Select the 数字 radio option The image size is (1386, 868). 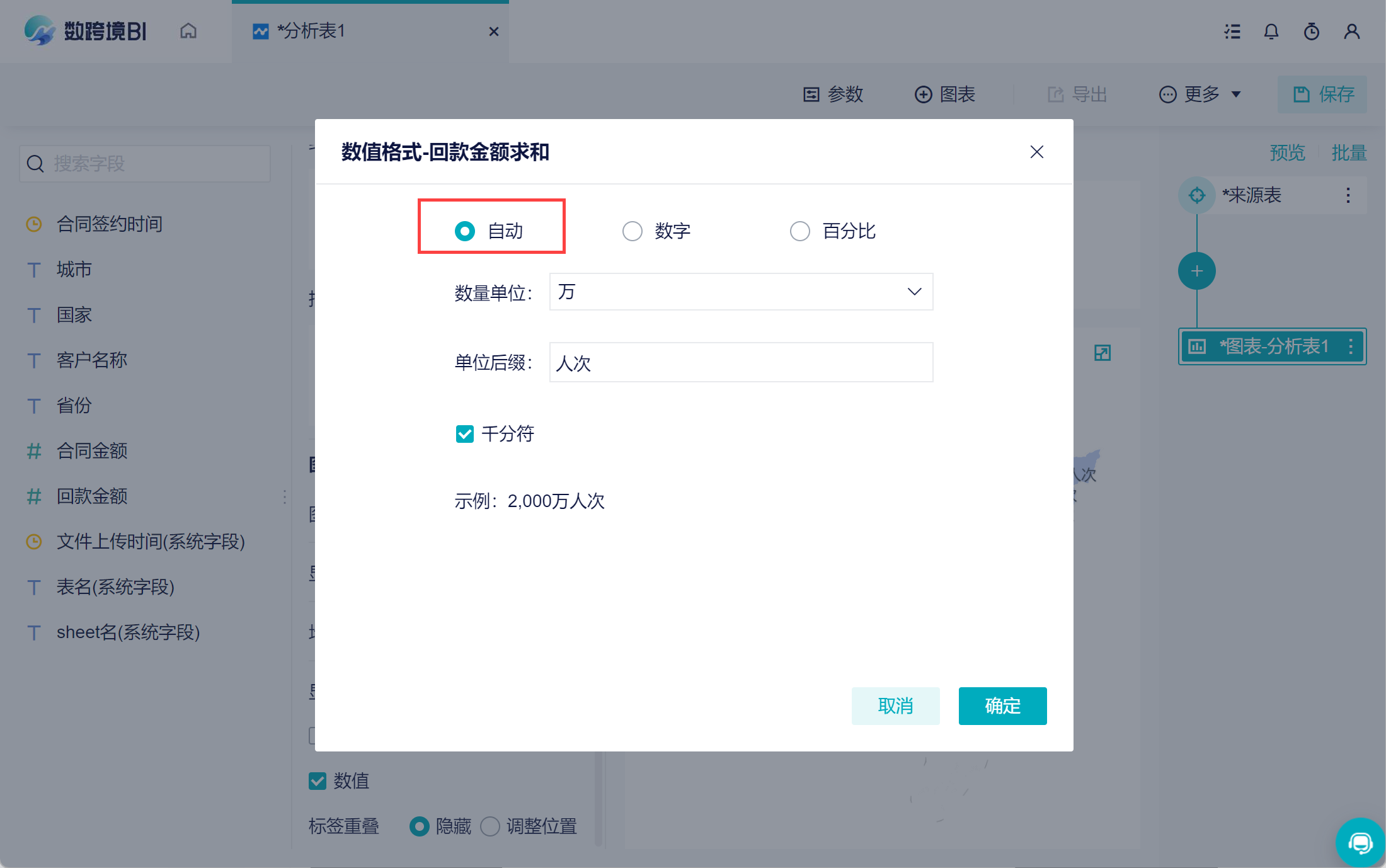[x=633, y=231]
